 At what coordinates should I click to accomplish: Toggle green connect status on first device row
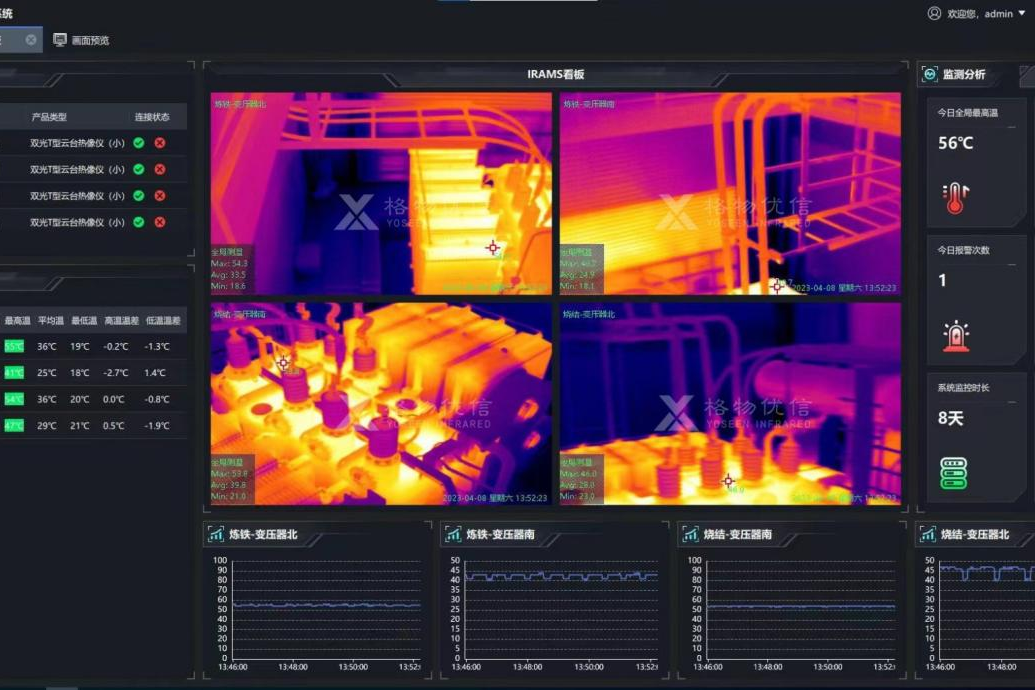click(x=139, y=143)
